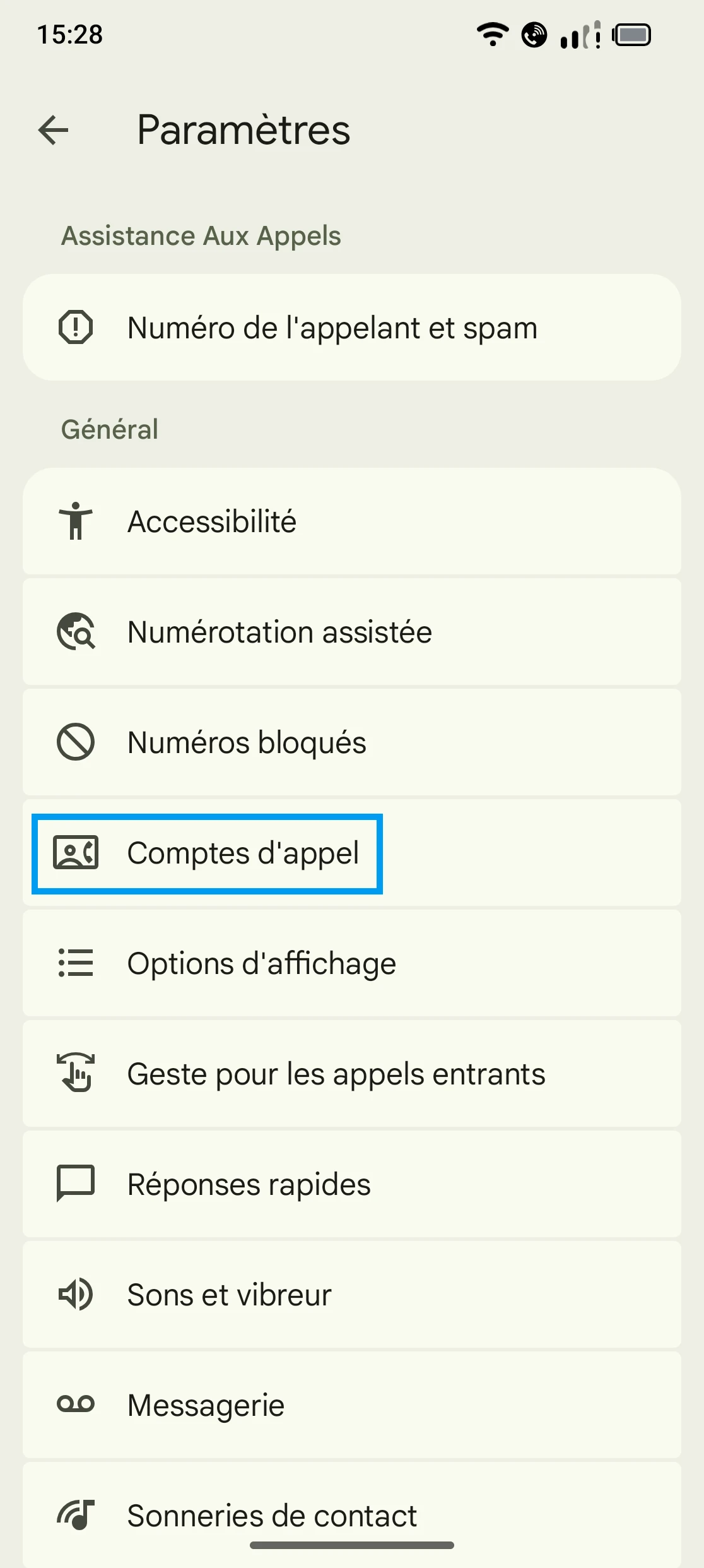Tap the speaker volume icon
This screenshot has height=1568, width=704.
[76, 1295]
